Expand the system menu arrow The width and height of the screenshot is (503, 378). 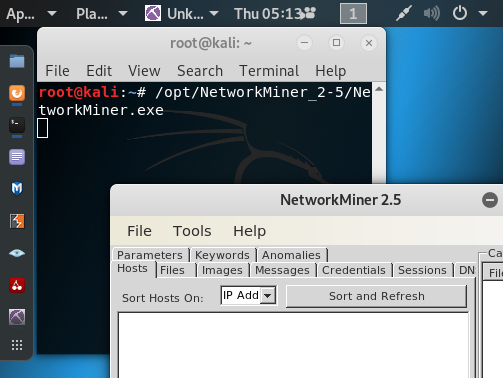[x=483, y=13]
